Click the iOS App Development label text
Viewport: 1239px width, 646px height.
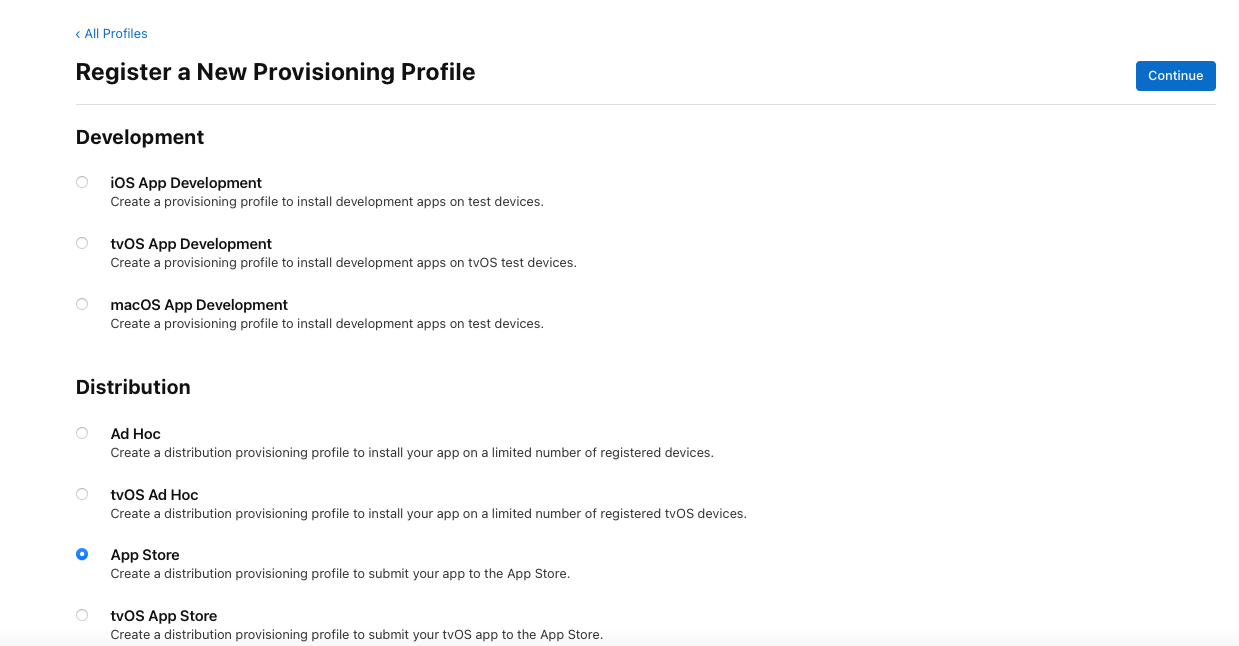click(x=186, y=183)
